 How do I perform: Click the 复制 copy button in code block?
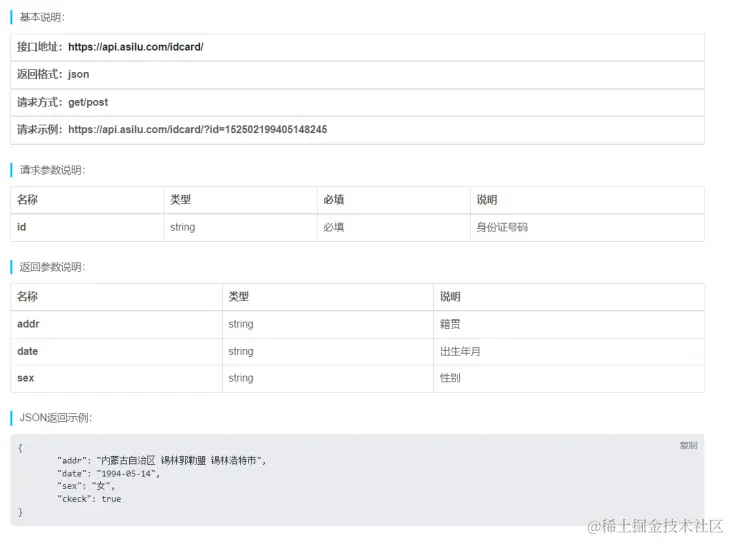(688, 446)
